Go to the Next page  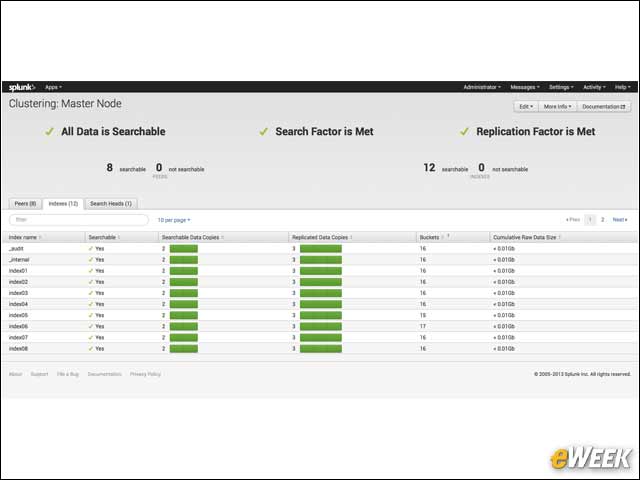(x=620, y=220)
